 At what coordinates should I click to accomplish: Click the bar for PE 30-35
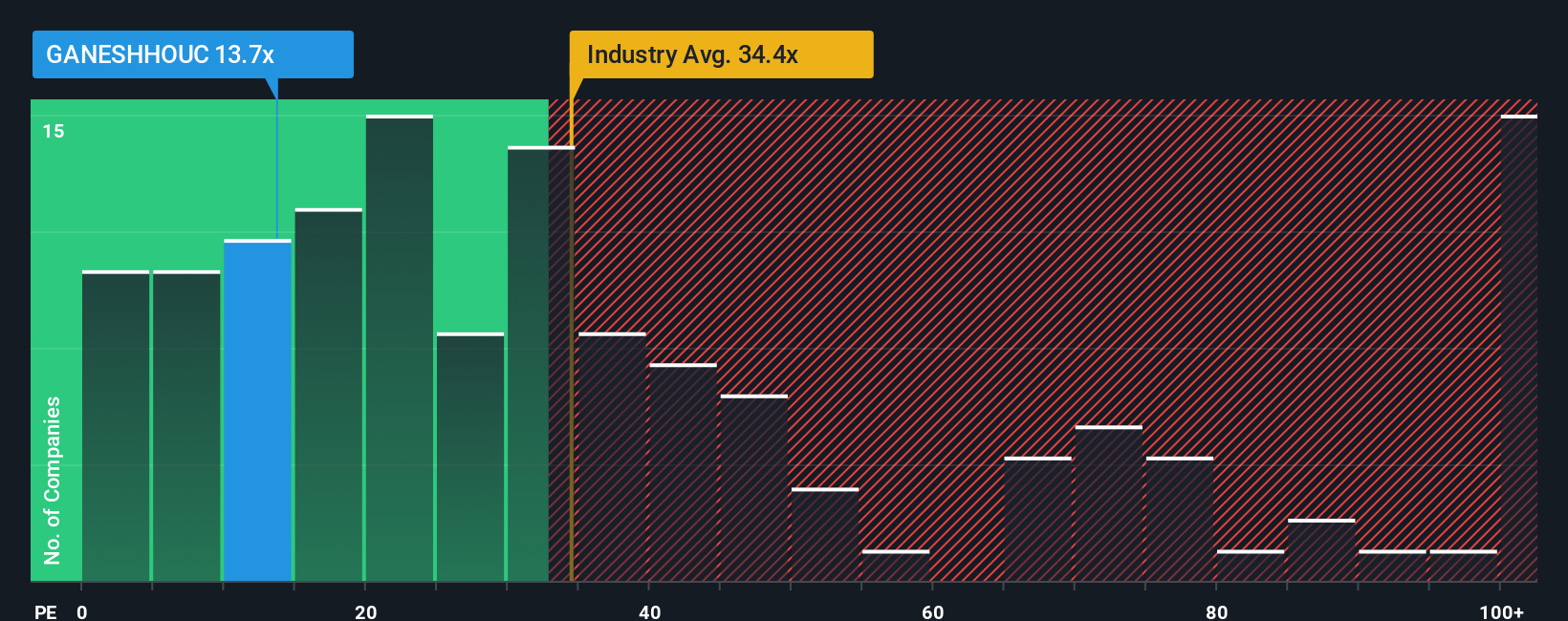pyautogui.click(x=541, y=364)
